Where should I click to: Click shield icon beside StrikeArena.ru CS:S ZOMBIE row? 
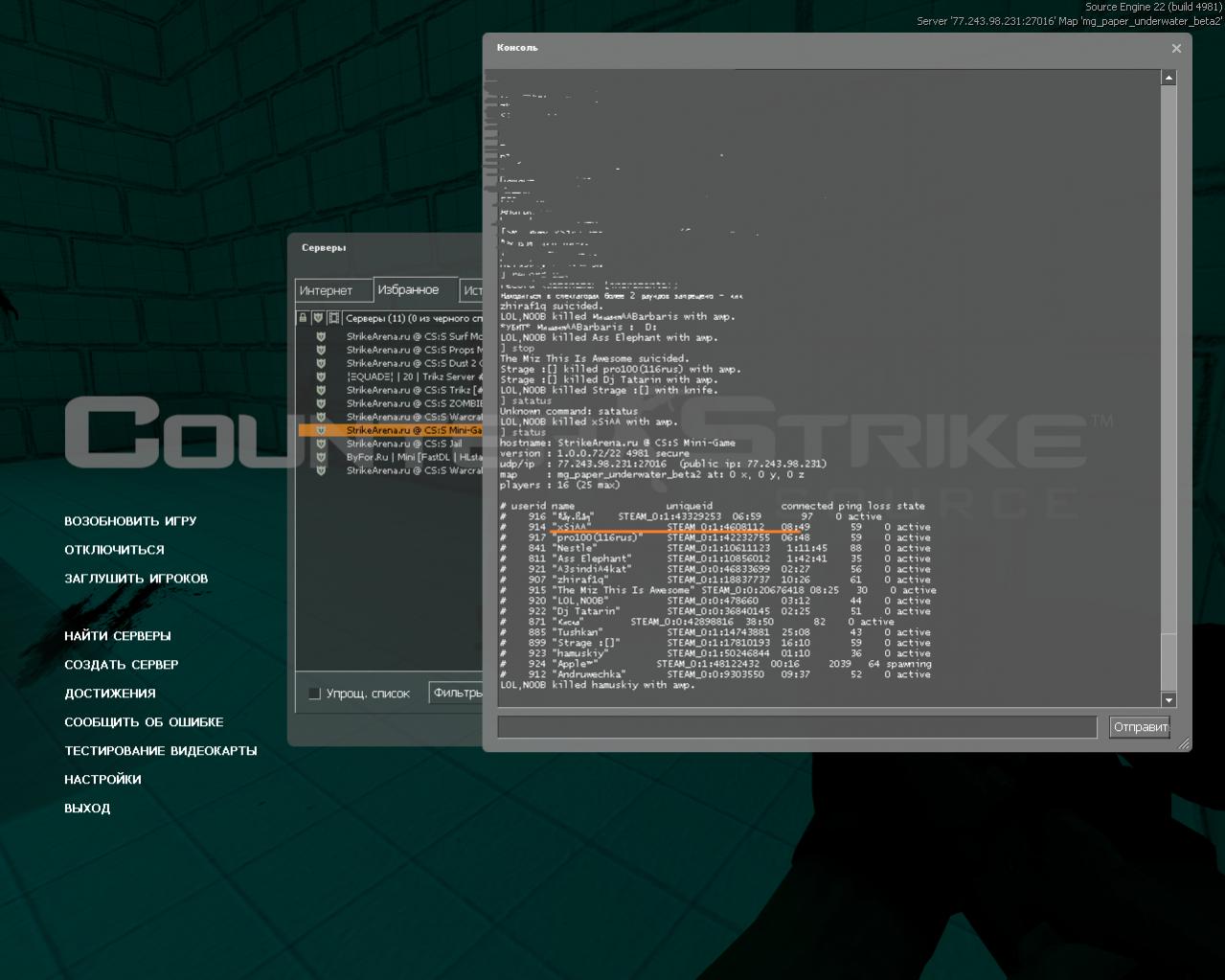point(321,403)
